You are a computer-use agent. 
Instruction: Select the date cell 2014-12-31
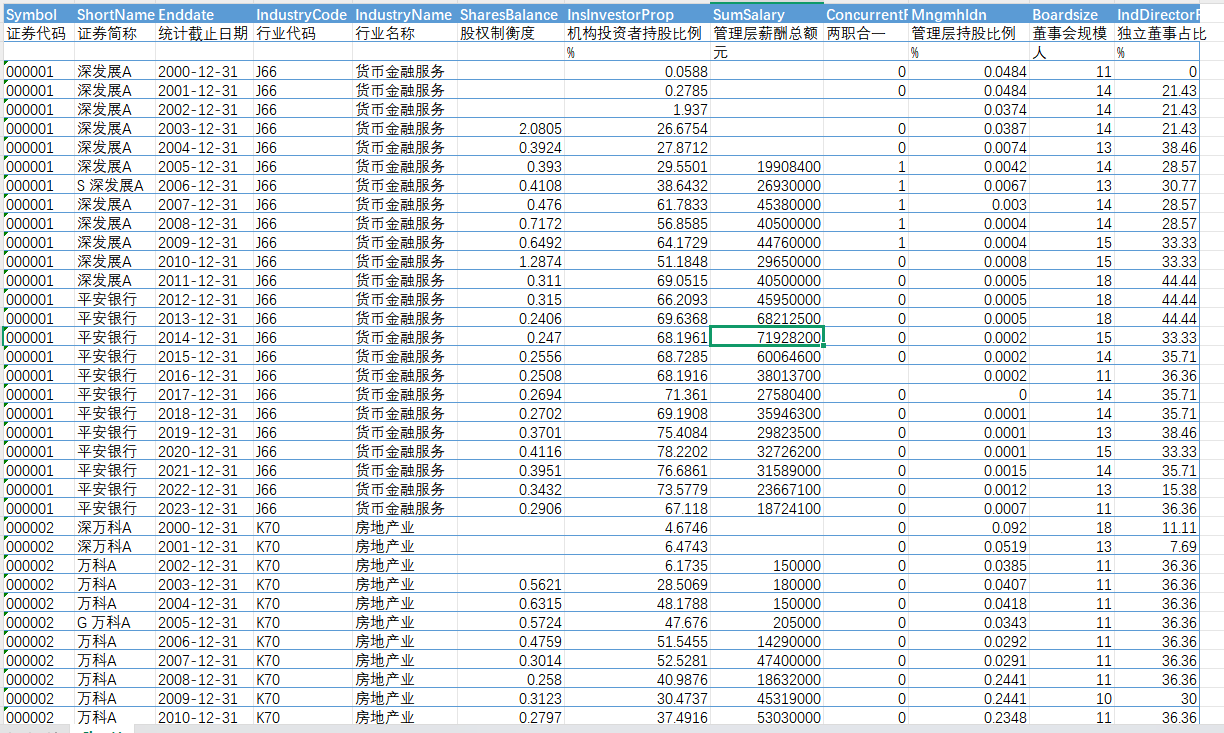[x=205, y=337]
